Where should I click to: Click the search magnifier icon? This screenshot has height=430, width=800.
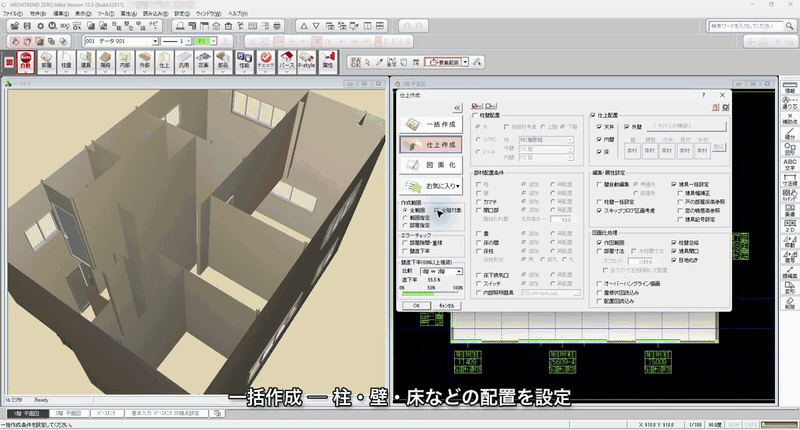[x=789, y=26]
